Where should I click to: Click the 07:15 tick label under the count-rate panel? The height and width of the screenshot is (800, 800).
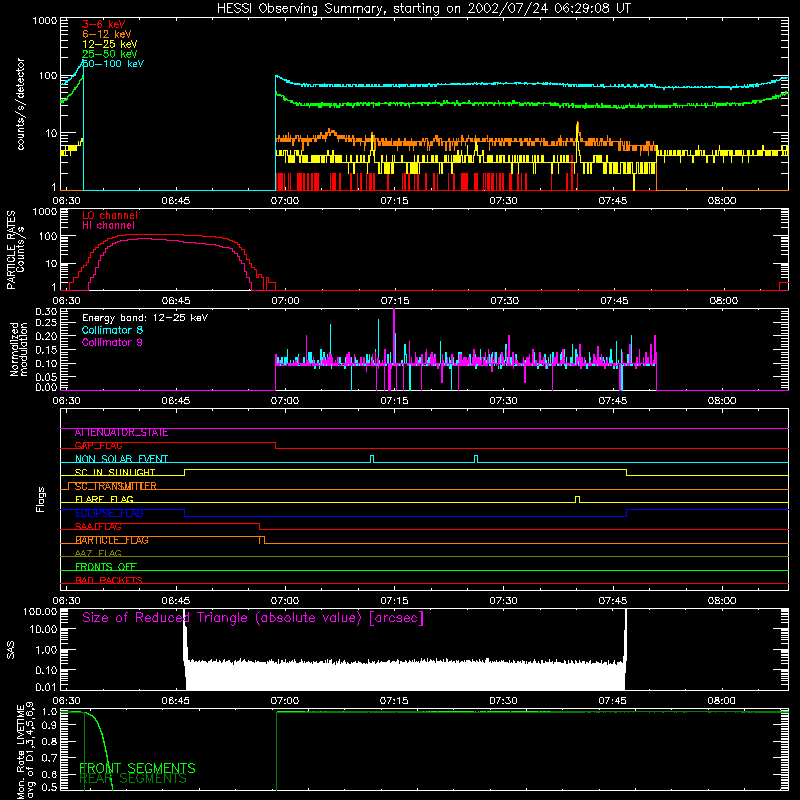[394, 201]
